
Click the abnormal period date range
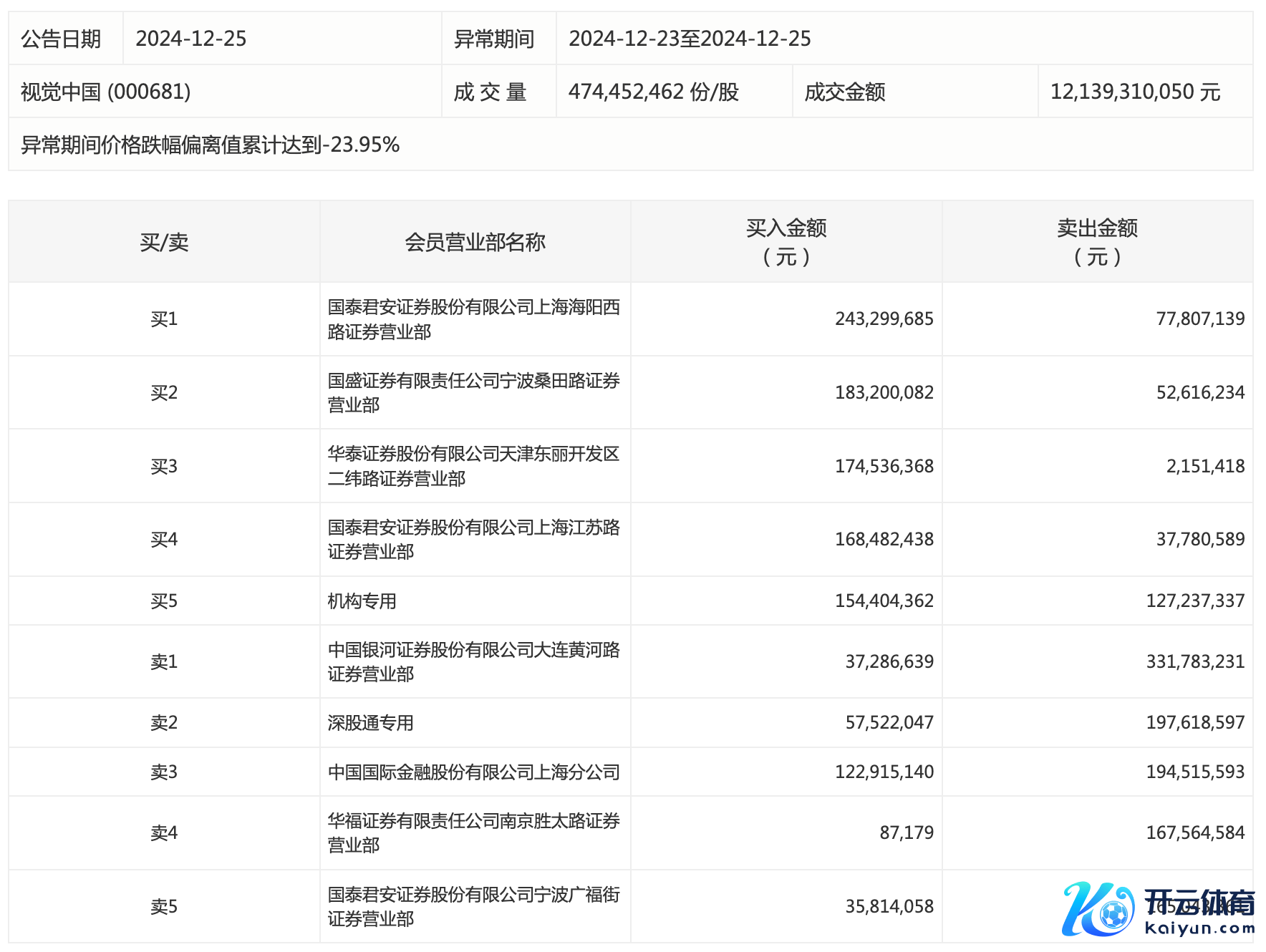tap(690, 39)
